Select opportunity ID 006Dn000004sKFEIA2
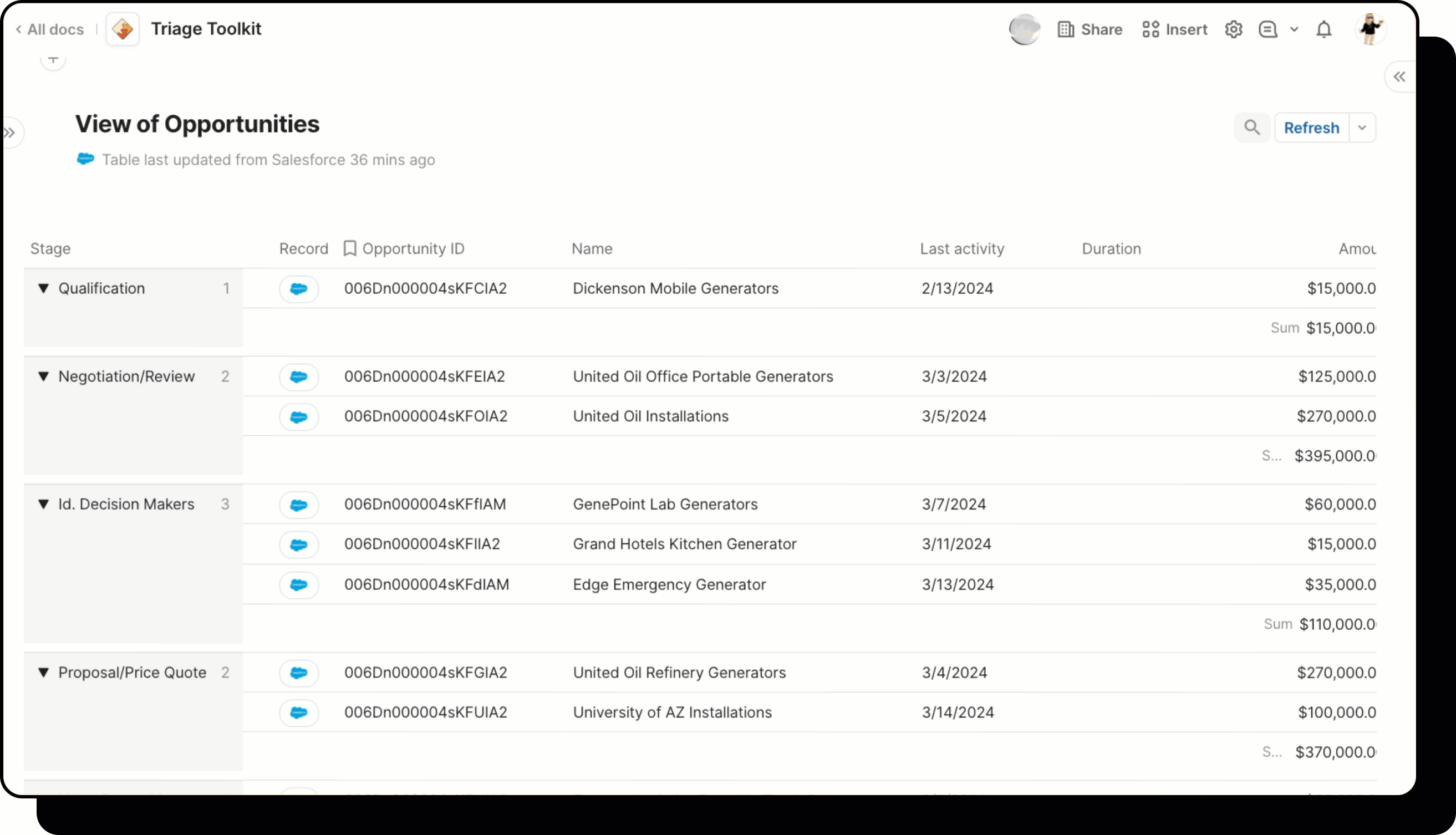The width and height of the screenshot is (1456, 835). point(424,376)
